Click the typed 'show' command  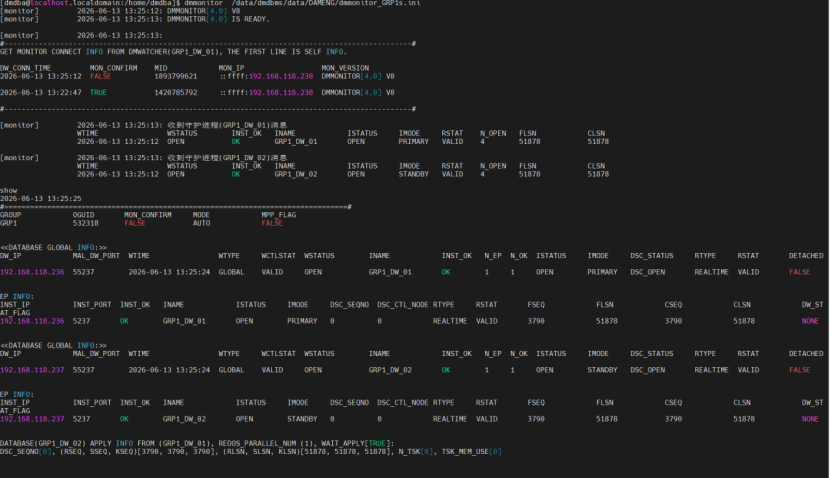(8, 191)
